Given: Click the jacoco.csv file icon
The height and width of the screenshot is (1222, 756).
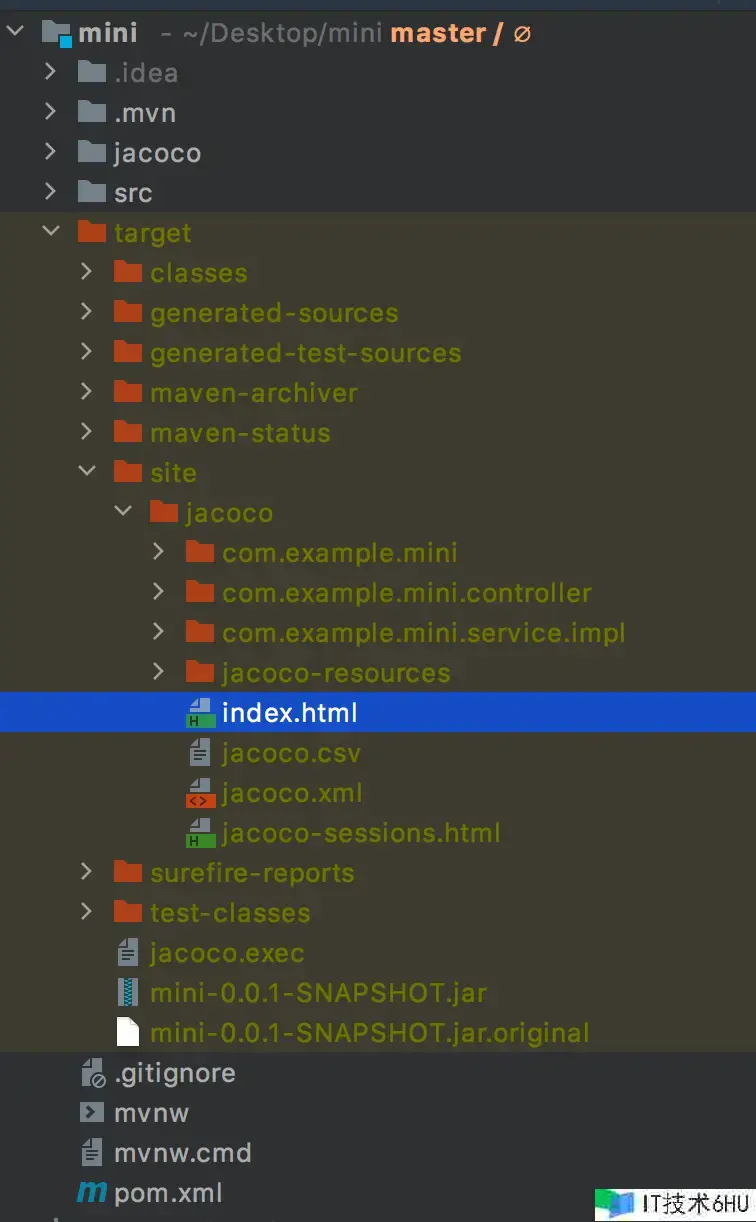Looking at the screenshot, I should [201, 753].
